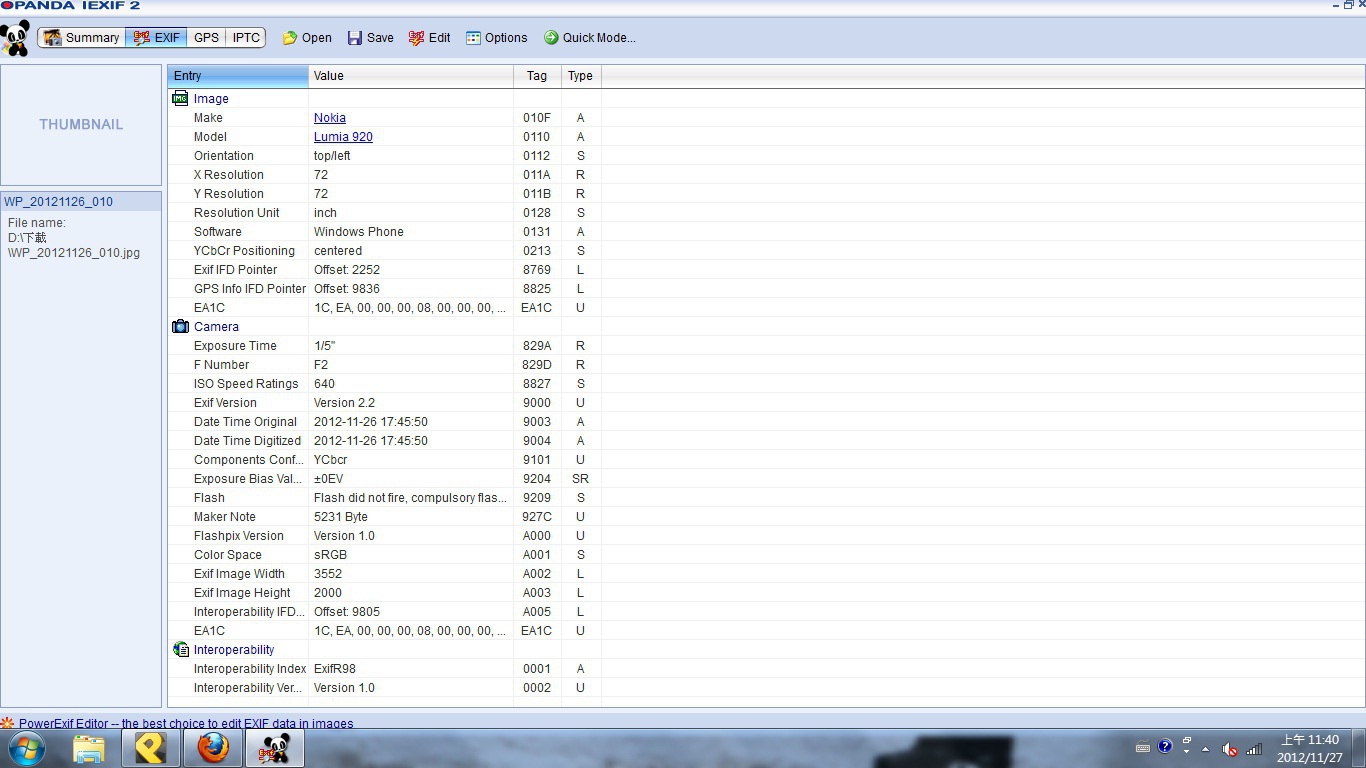Collapse the Camera section group

click(x=180, y=327)
